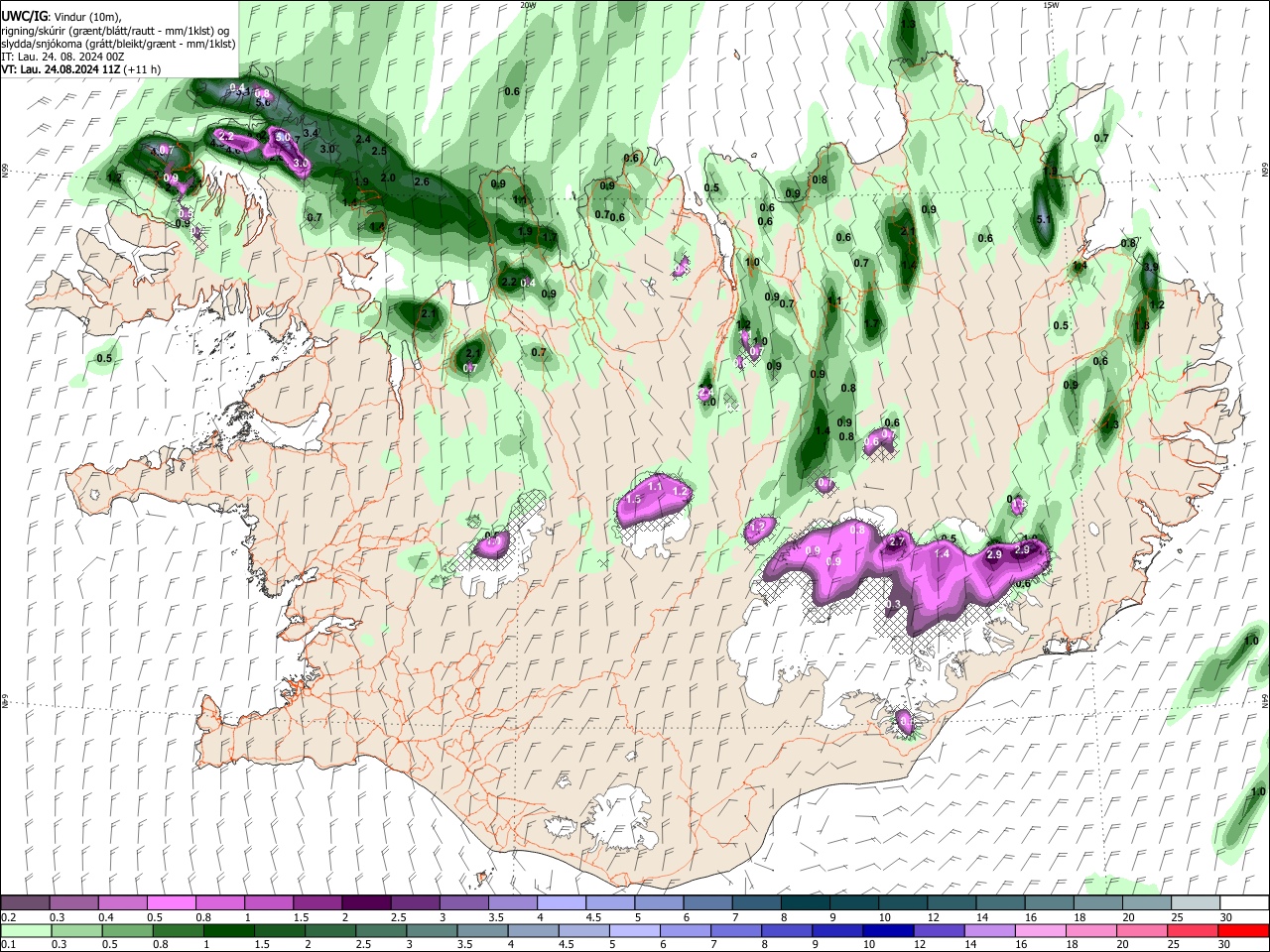1270x952 pixels.
Task: Click the '3.4' precipitation value on map
Action: [x=311, y=133]
